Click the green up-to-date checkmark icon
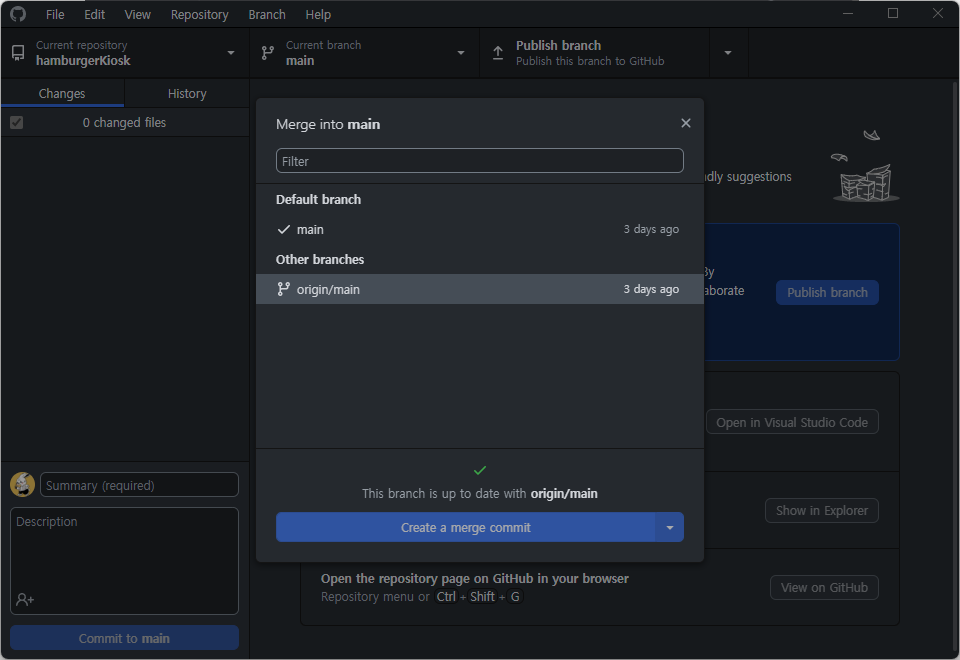This screenshot has height=660, width=960. (480, 470)
